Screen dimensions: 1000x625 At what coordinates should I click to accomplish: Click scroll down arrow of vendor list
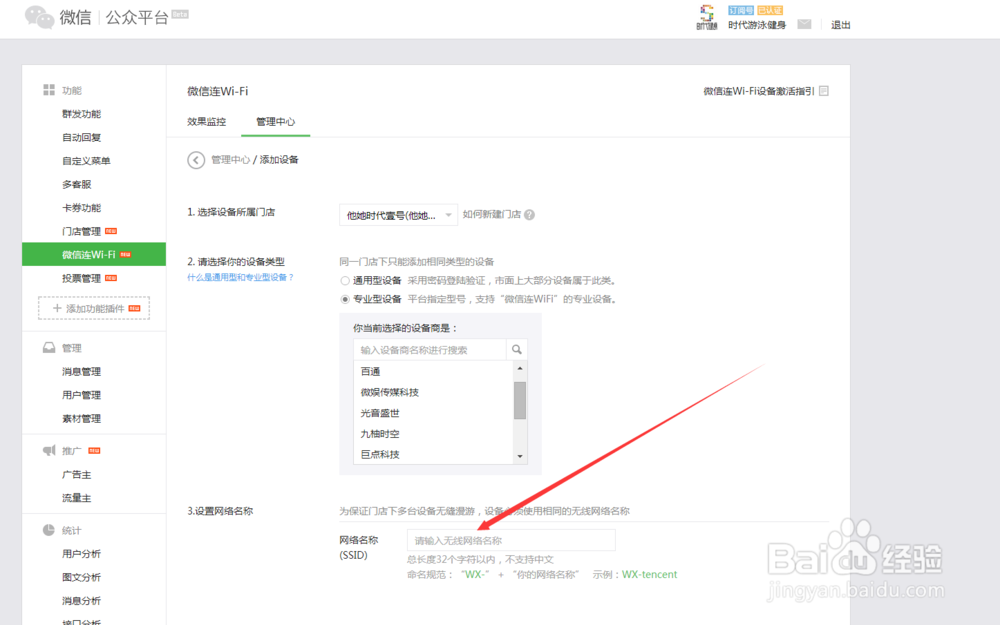coord(520,456)
